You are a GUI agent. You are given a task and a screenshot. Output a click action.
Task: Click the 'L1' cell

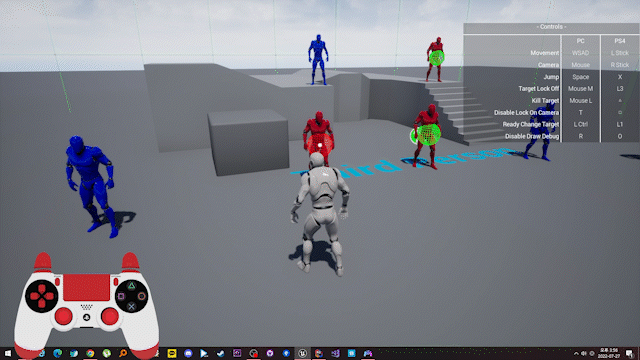[x=620, y=124]
